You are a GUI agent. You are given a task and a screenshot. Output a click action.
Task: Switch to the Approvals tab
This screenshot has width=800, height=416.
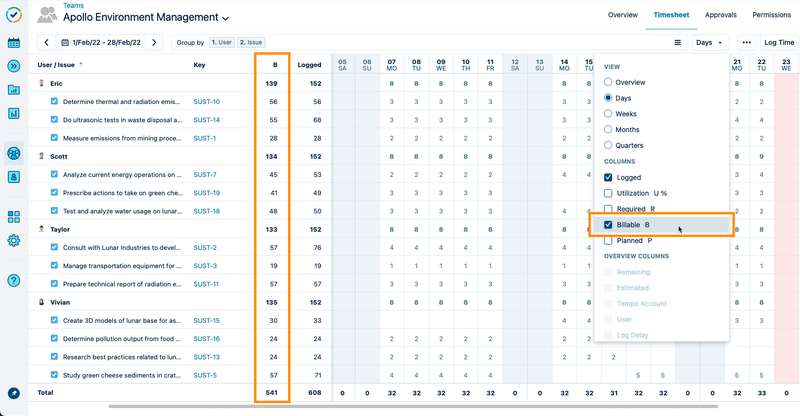tap(720, 15)
